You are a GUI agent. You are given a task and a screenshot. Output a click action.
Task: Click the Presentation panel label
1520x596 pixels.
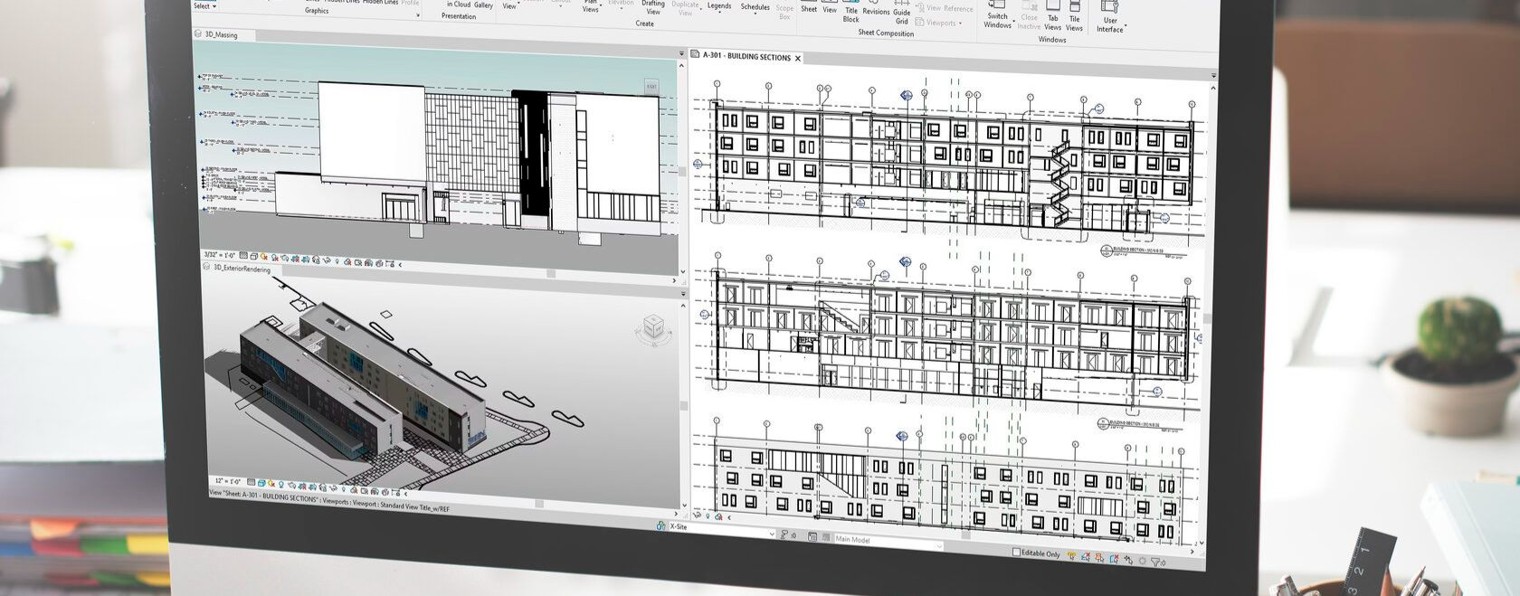(x=459, y=16)
